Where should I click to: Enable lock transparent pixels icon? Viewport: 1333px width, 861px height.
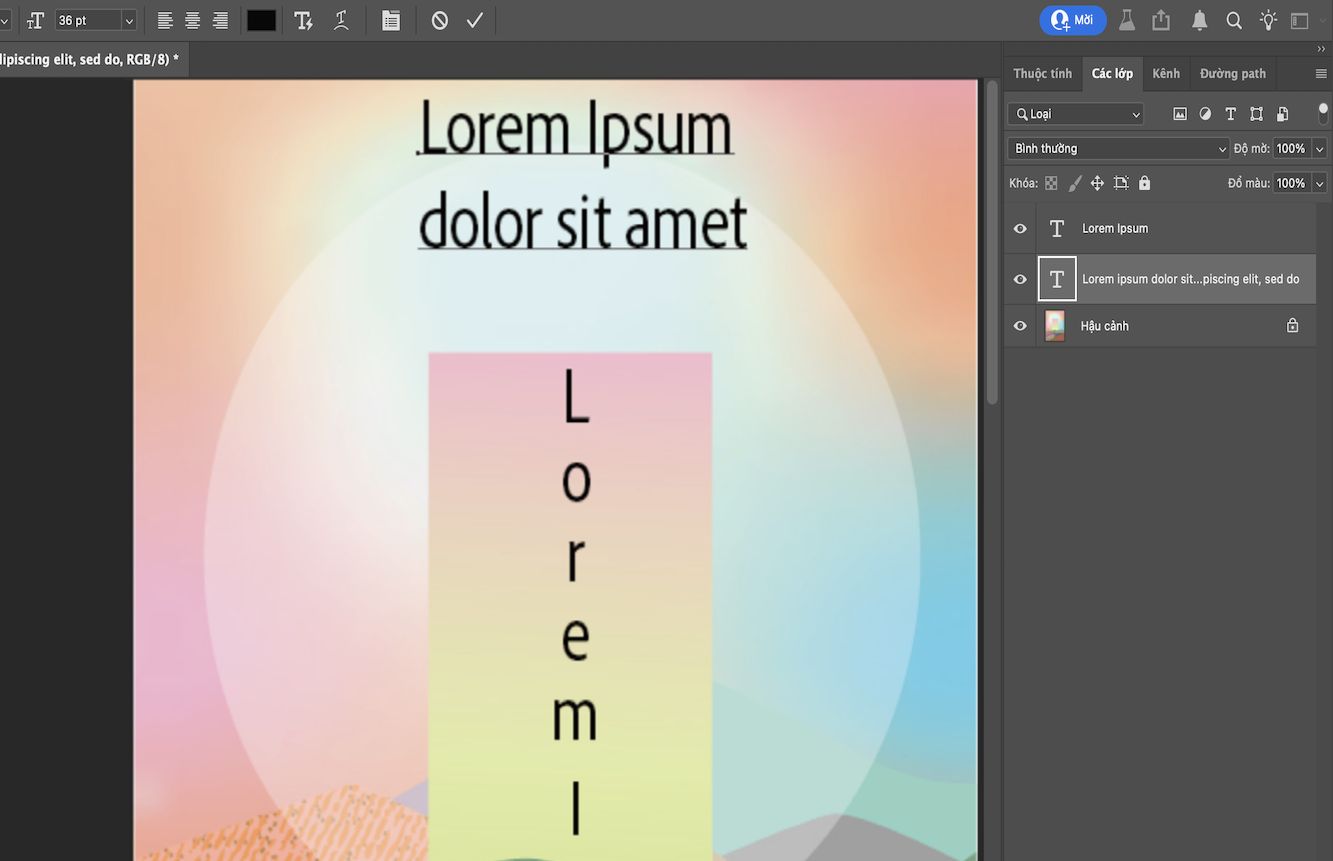point(1051,182)
